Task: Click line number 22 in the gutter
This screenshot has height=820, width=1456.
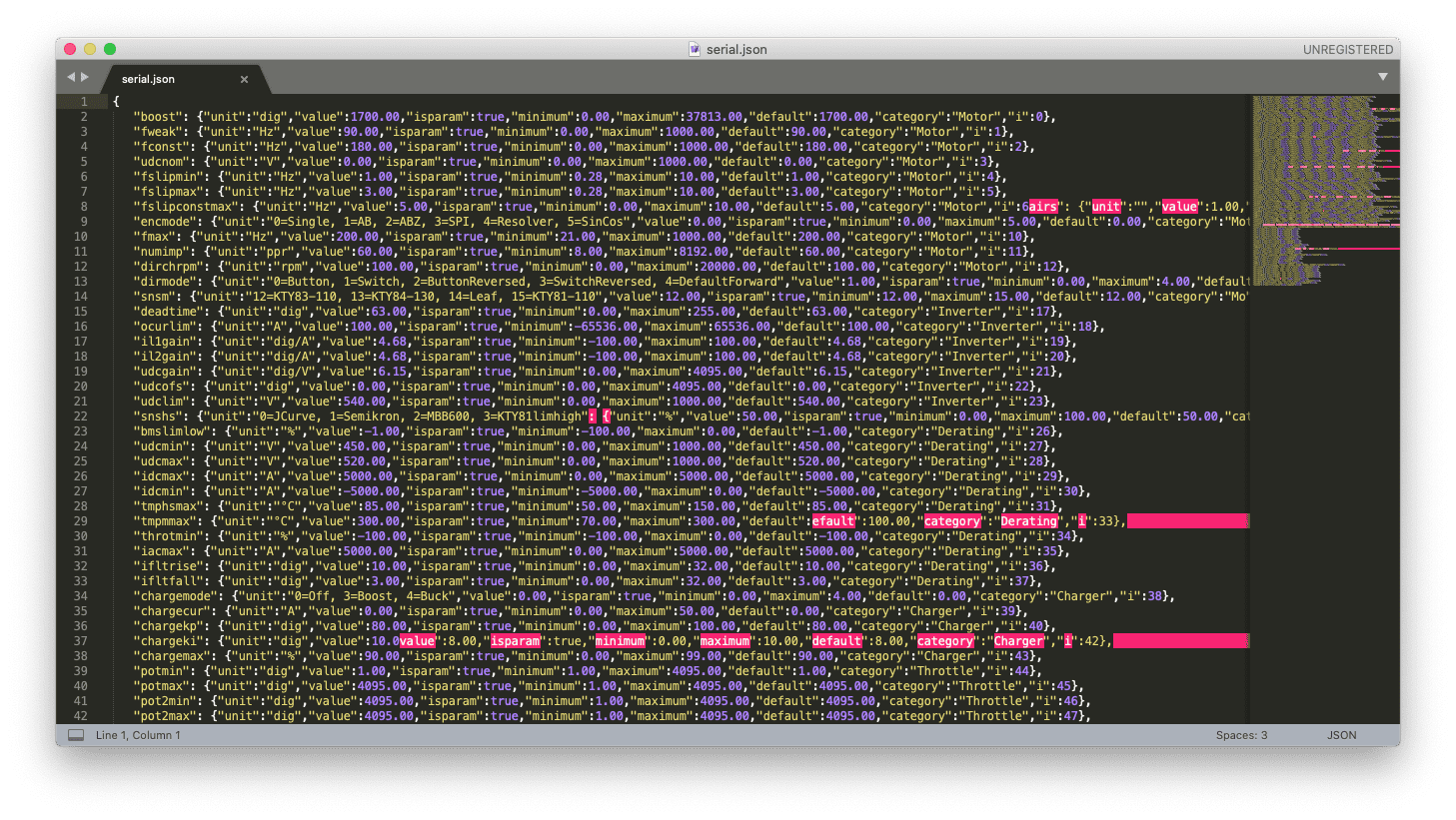Action: pyautogui.click(x=81, y=416)
